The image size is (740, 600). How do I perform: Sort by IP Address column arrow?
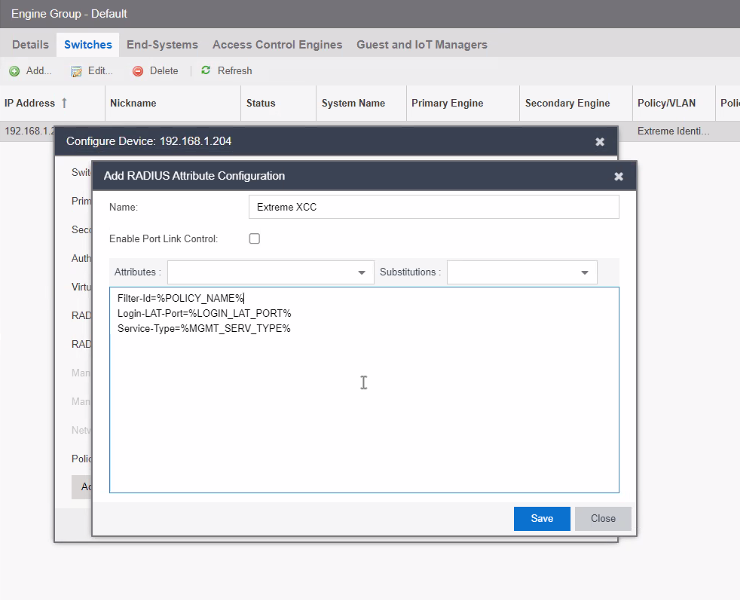(x=65, y=103)
